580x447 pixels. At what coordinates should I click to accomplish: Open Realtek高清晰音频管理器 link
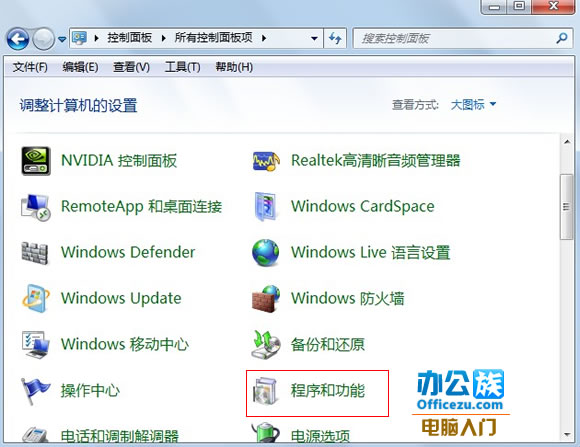point(375,161)
